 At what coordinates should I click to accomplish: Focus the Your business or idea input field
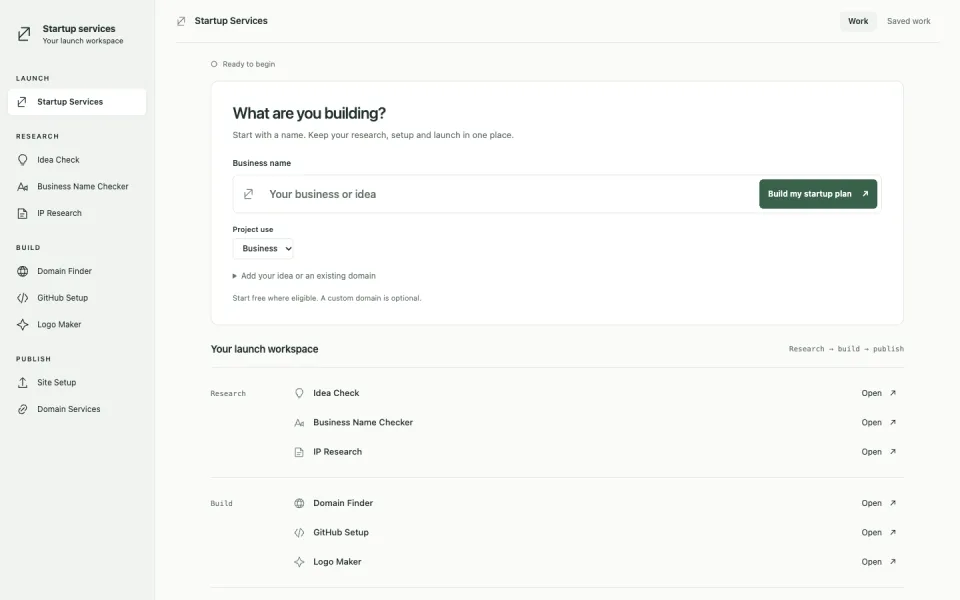click(x=508, y=194)
